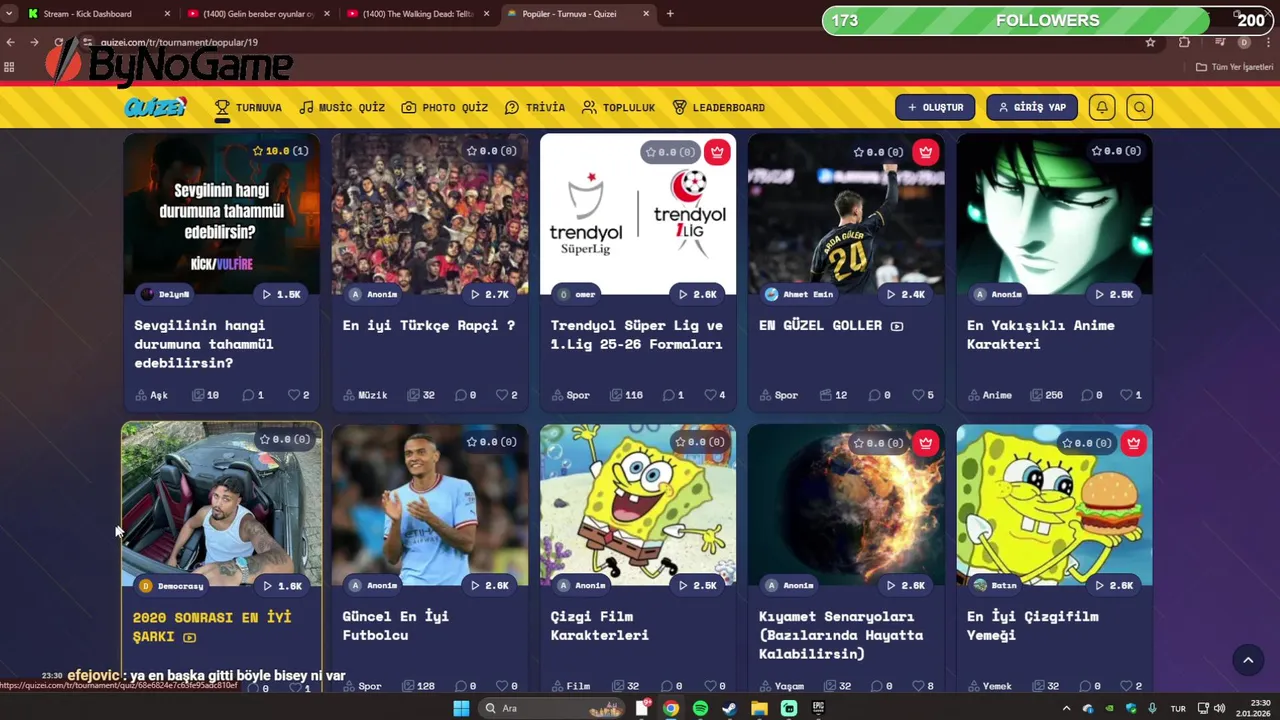Open the site search magnifier icon

pos(1140,107)
